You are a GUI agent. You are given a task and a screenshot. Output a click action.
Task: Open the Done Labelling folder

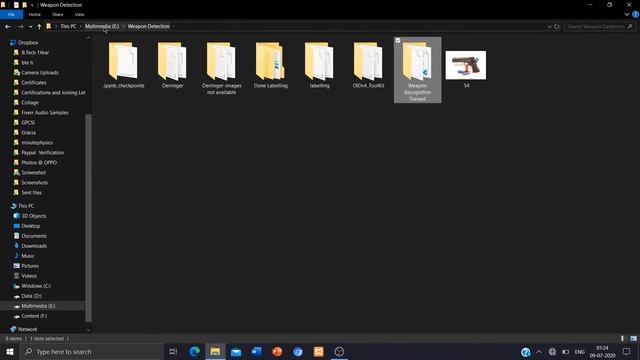271,65
